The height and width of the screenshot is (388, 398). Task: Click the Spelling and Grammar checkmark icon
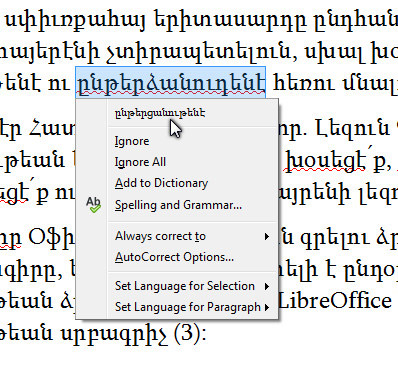click(93, 205)
